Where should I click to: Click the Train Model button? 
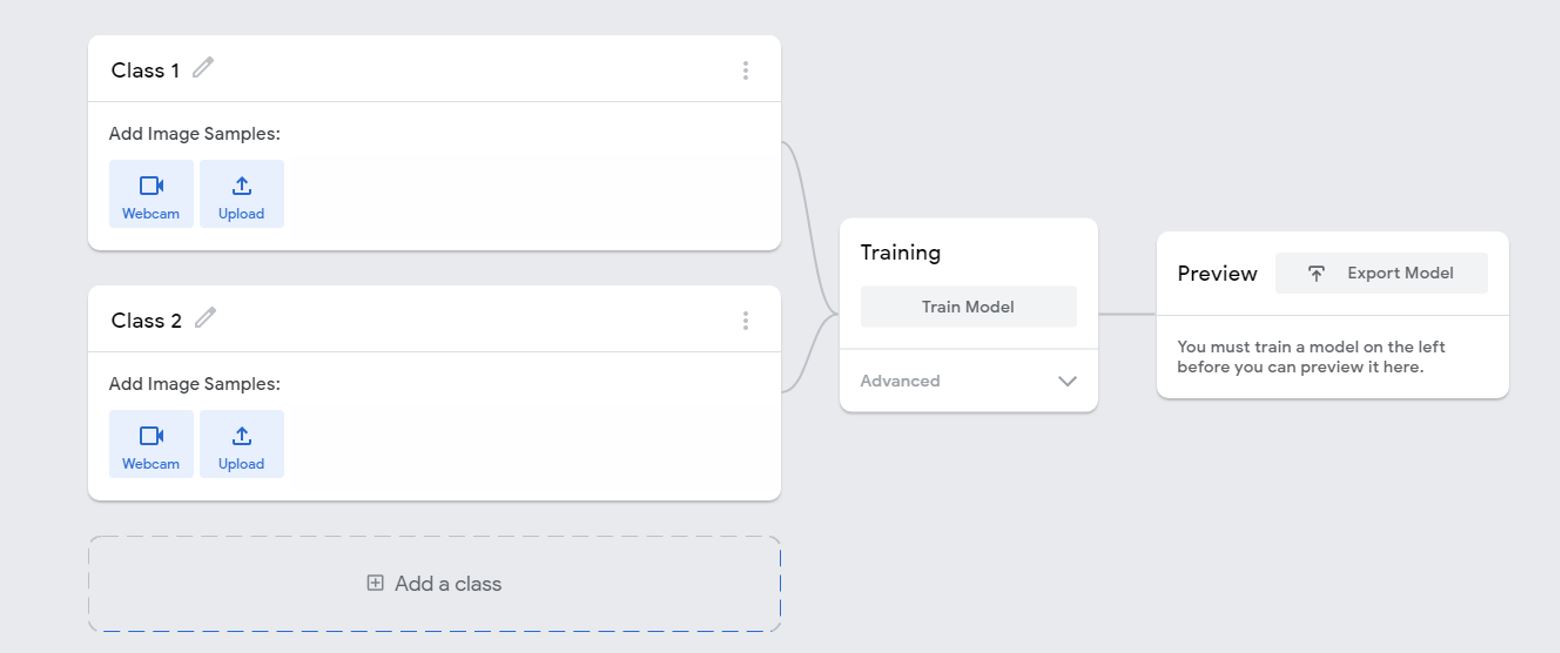[968, 307]
